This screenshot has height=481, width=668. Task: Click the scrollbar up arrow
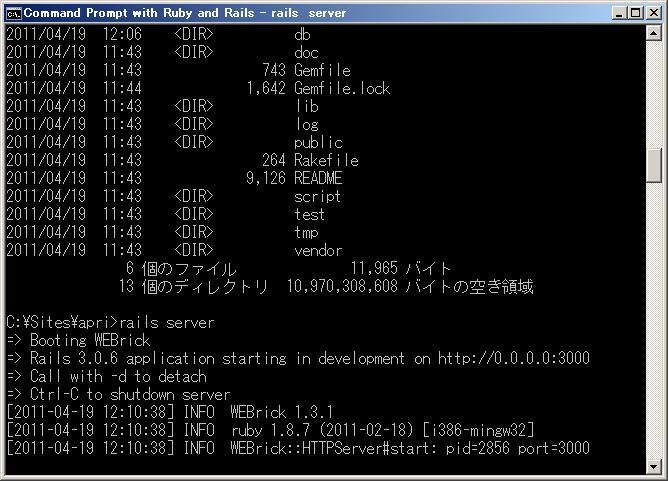pyautogui.click(x=654, y=32)
